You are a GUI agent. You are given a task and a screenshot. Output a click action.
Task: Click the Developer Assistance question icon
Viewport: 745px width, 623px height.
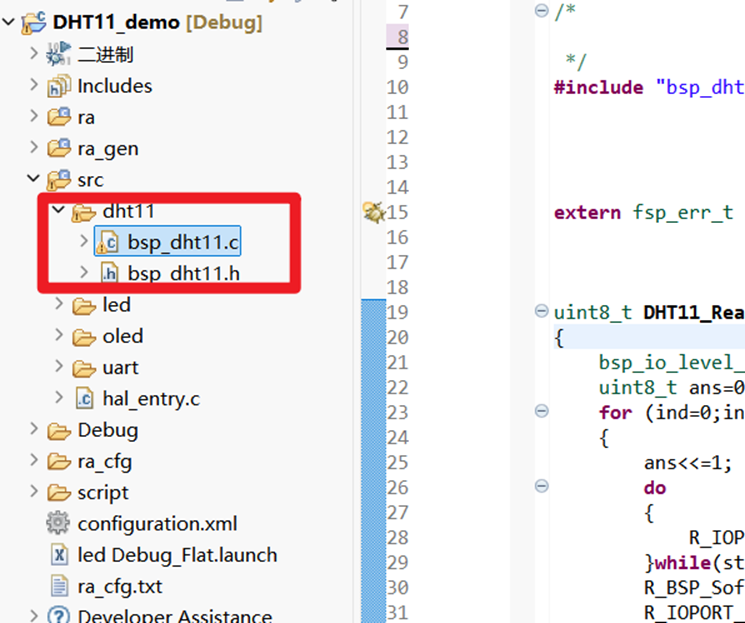tap(58, 615)
